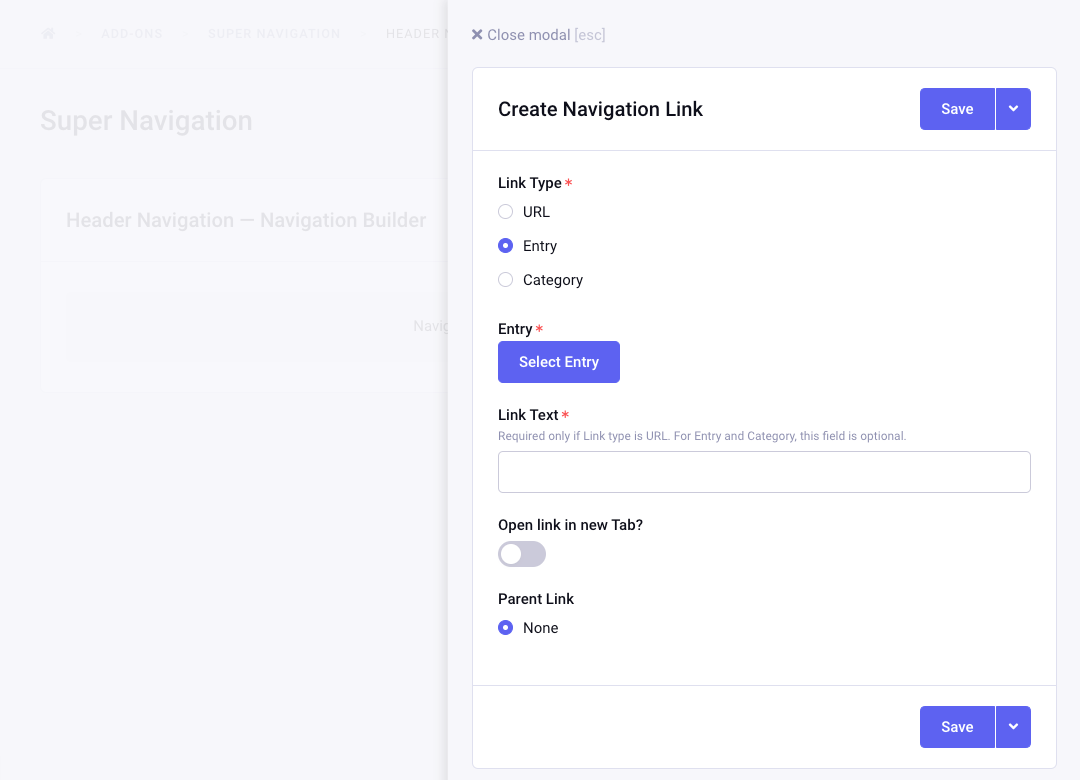Click the Create Navigation Link heading

coord(600,109)
